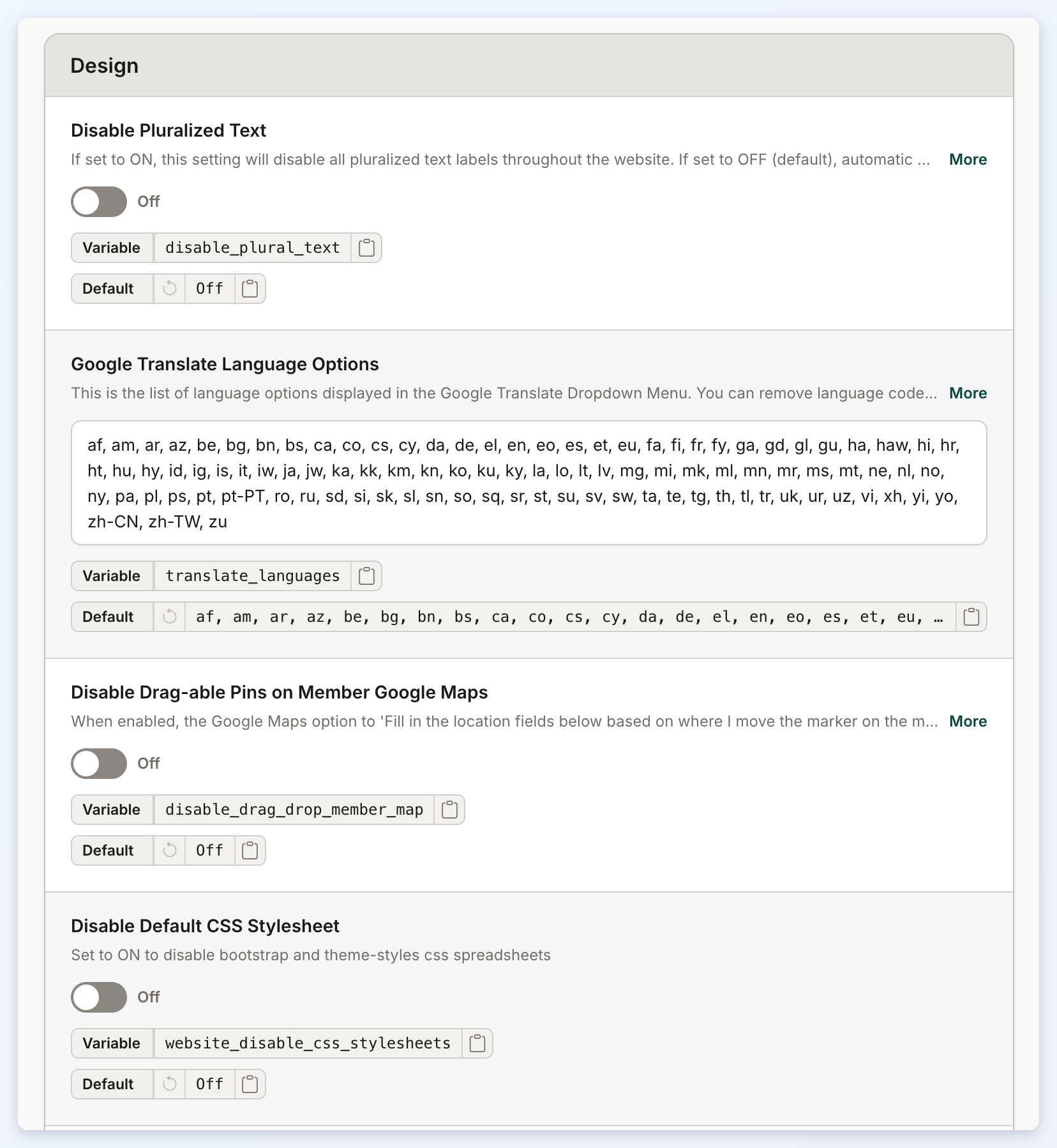Expand More for Google Translate description

coord(968,393)
